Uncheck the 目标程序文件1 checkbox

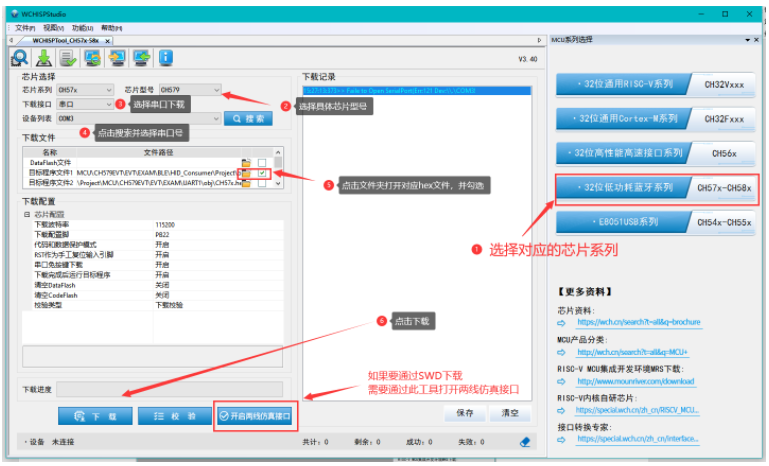coord(262,173)
